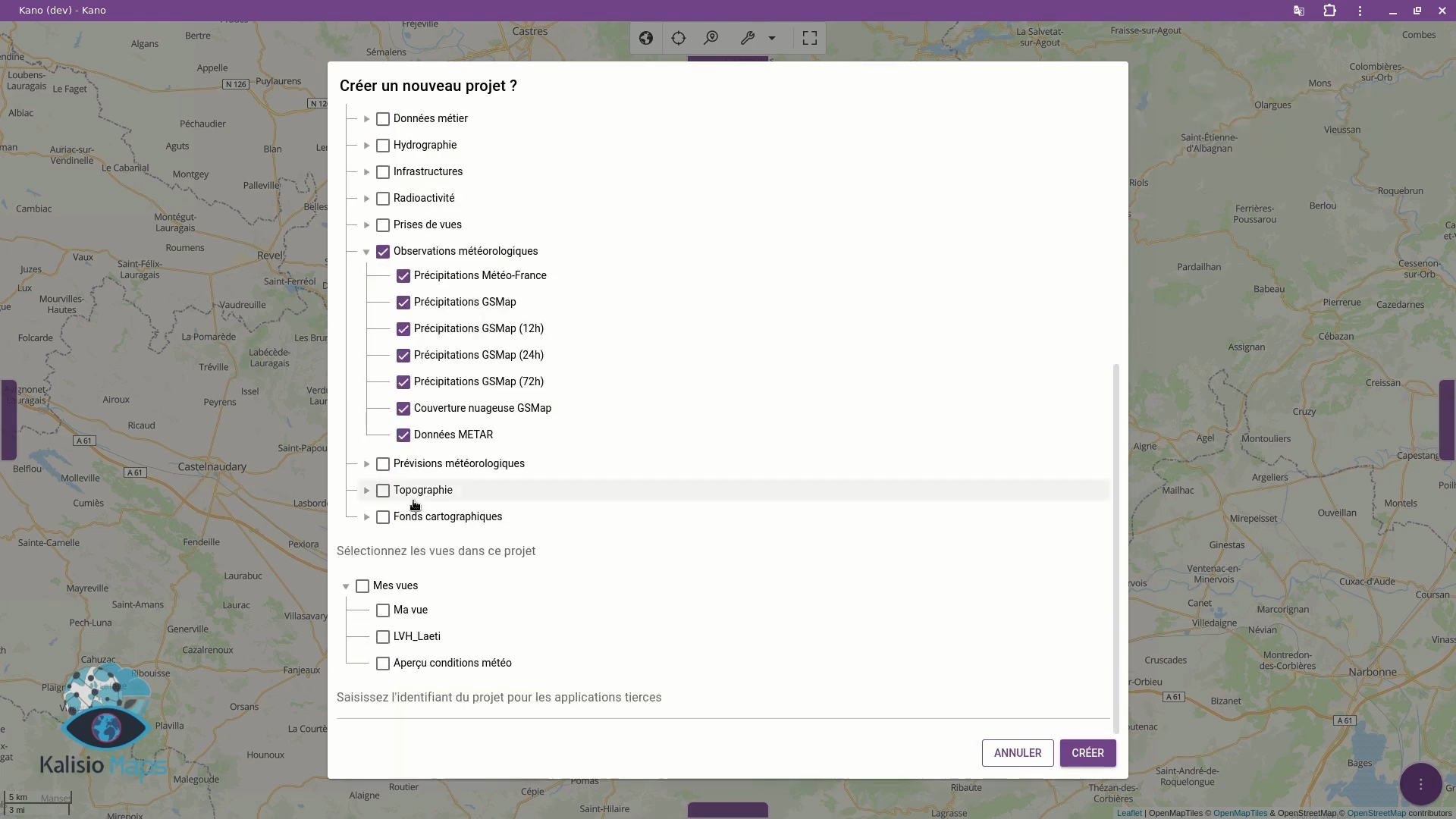This screenshot has height=819, width=1456.
Task: Select the Topographie tree item
Action: [422, 491]
